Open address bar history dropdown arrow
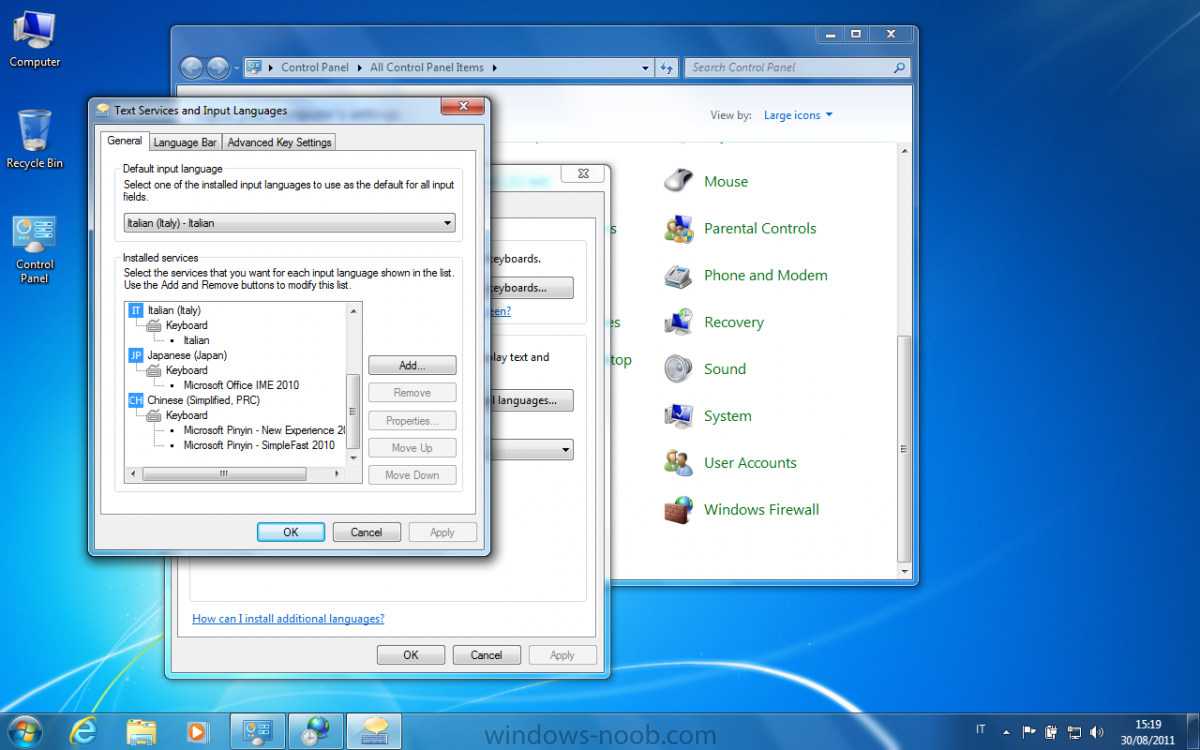The height and width of the screenshot is (750, 1200). click(645, 68)
